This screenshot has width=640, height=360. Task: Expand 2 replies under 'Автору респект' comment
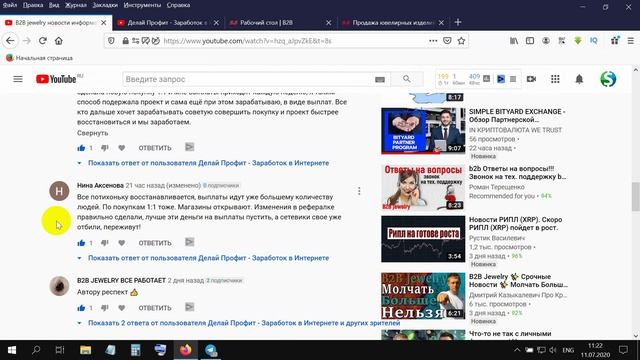click(244, 323)
